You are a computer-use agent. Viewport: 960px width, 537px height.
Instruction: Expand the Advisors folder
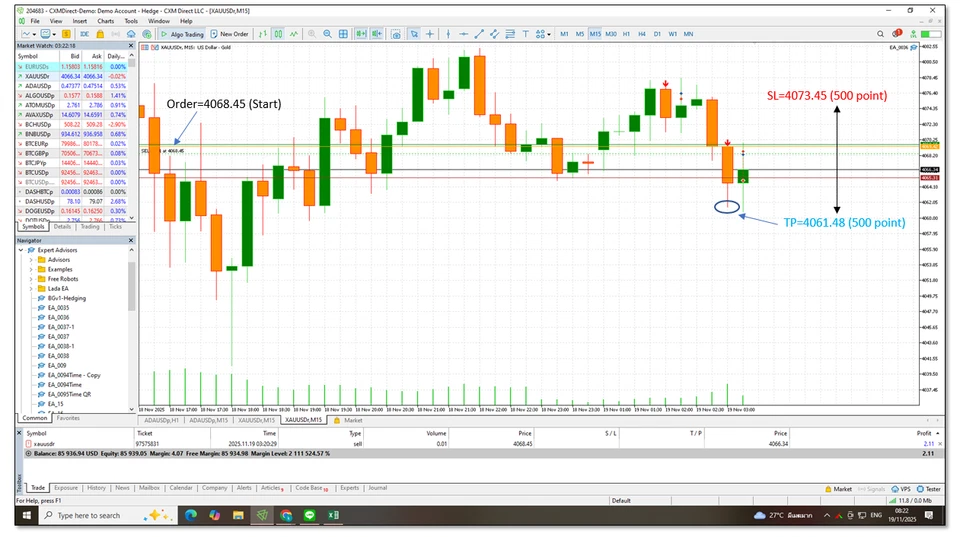31,260
